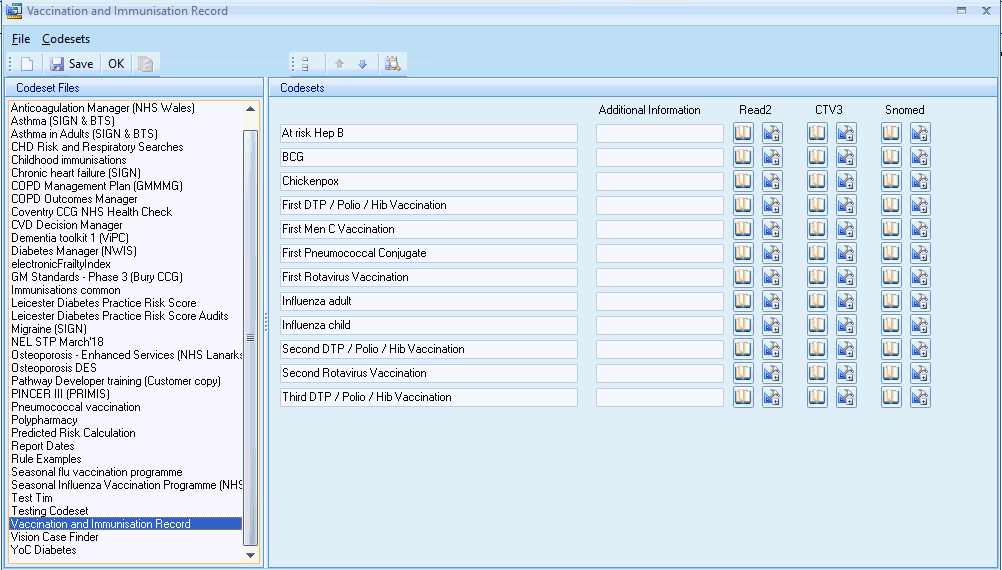This screenshot has height=570, width=1002.
Task: Open Read2 book icon for Third DTP row
Action: click(743, 397)
